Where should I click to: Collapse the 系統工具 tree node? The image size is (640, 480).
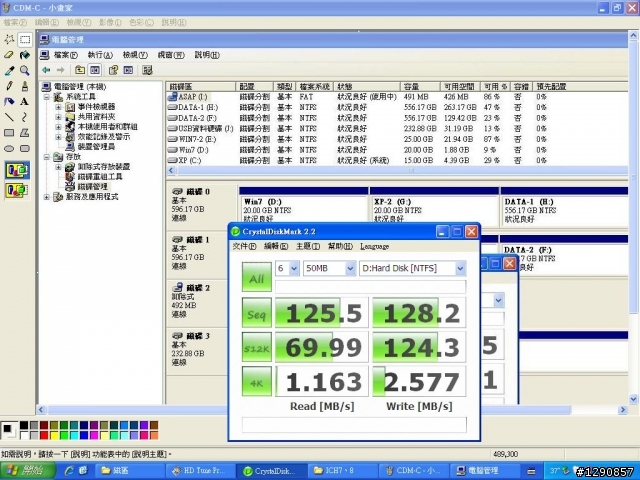click(x=47, y=97)
